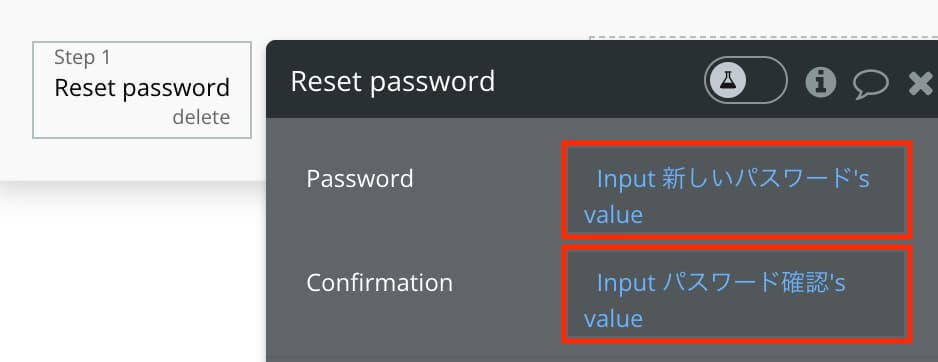938x362 pixels.
Task: Close the Reset password property panel
Action: click(920, 83)
